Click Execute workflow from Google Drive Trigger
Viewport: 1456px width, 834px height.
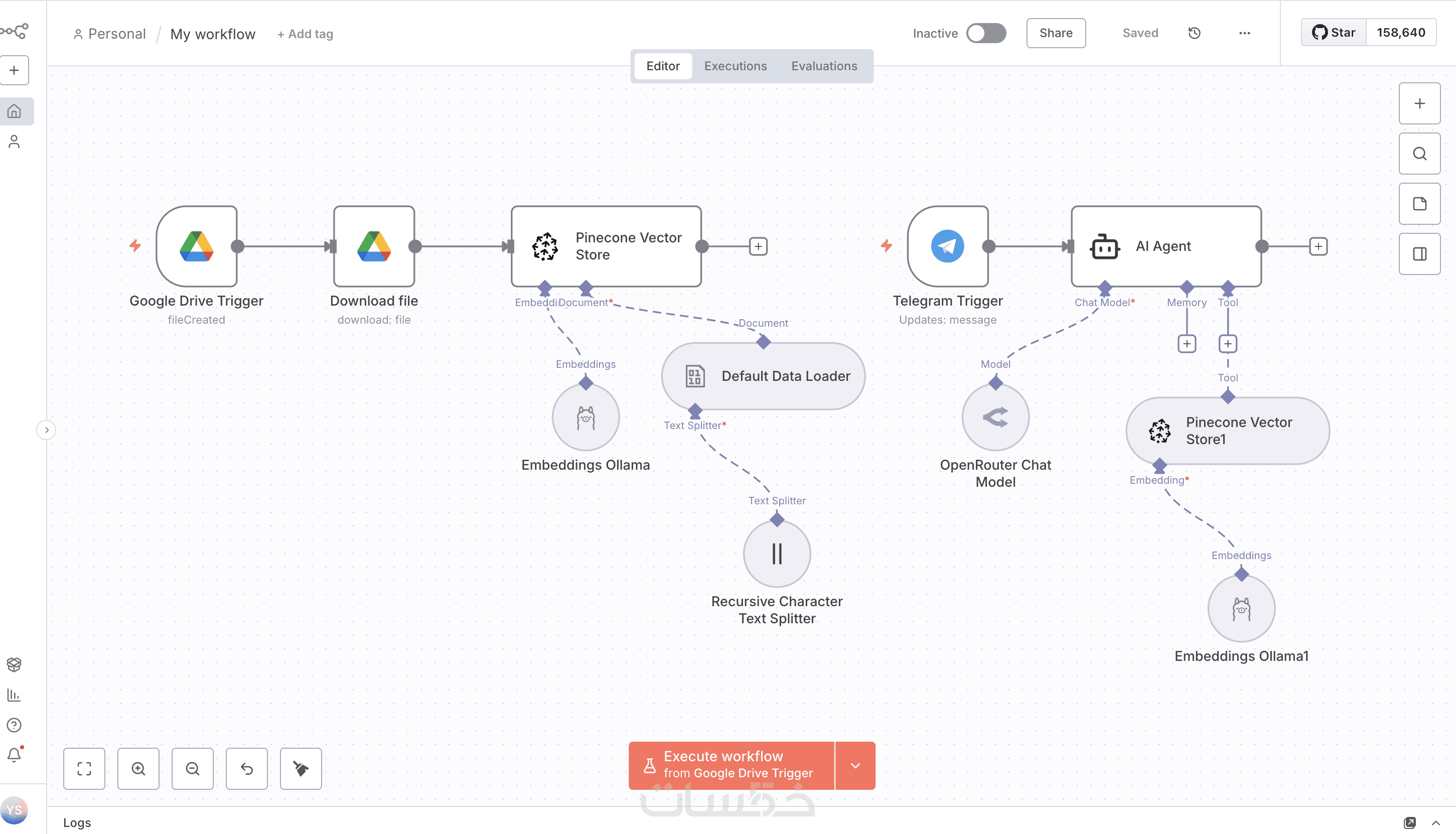pyautogui.click(x=731, y=766)
